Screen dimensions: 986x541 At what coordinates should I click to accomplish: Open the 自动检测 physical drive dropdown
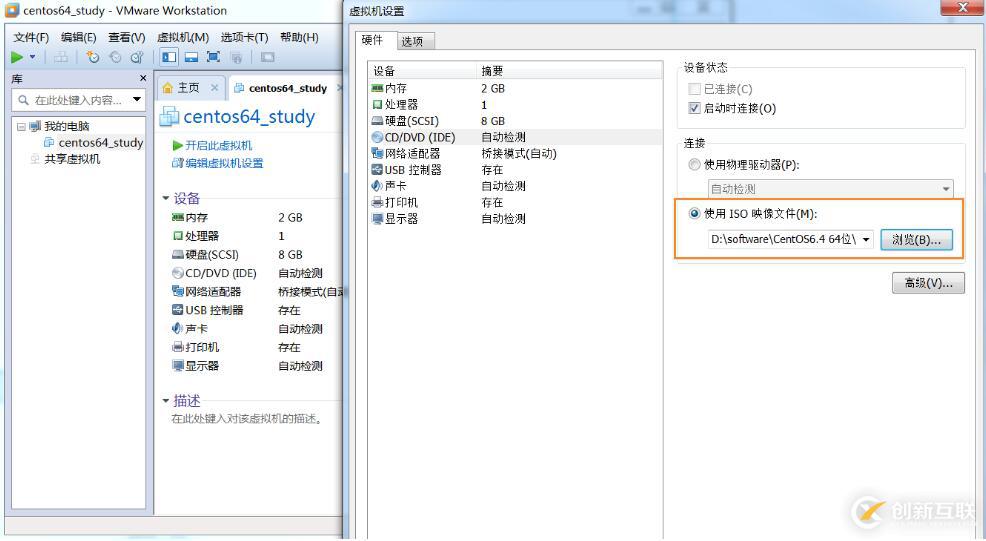point(831,189)
